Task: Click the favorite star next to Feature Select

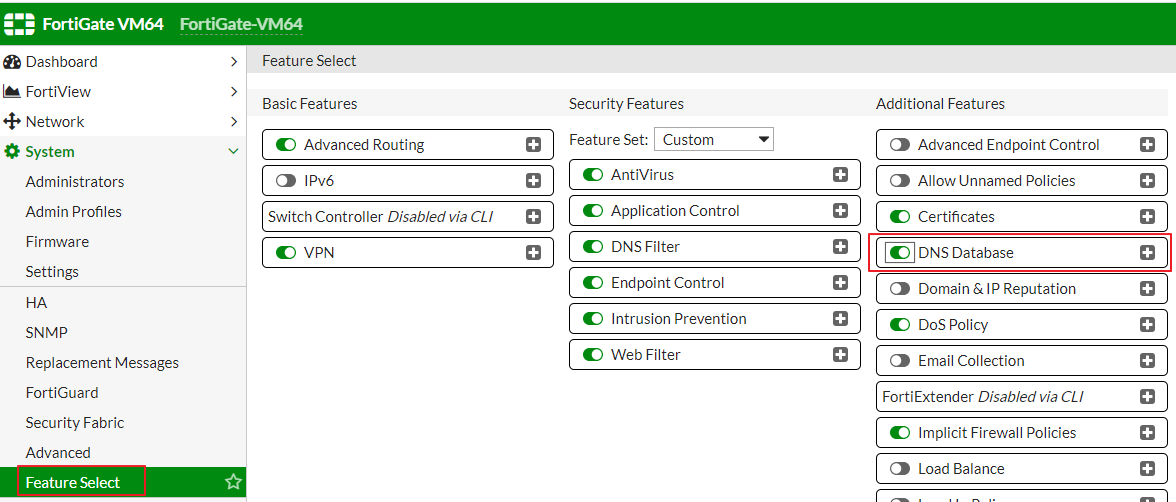Action: [x=233, y=482]
